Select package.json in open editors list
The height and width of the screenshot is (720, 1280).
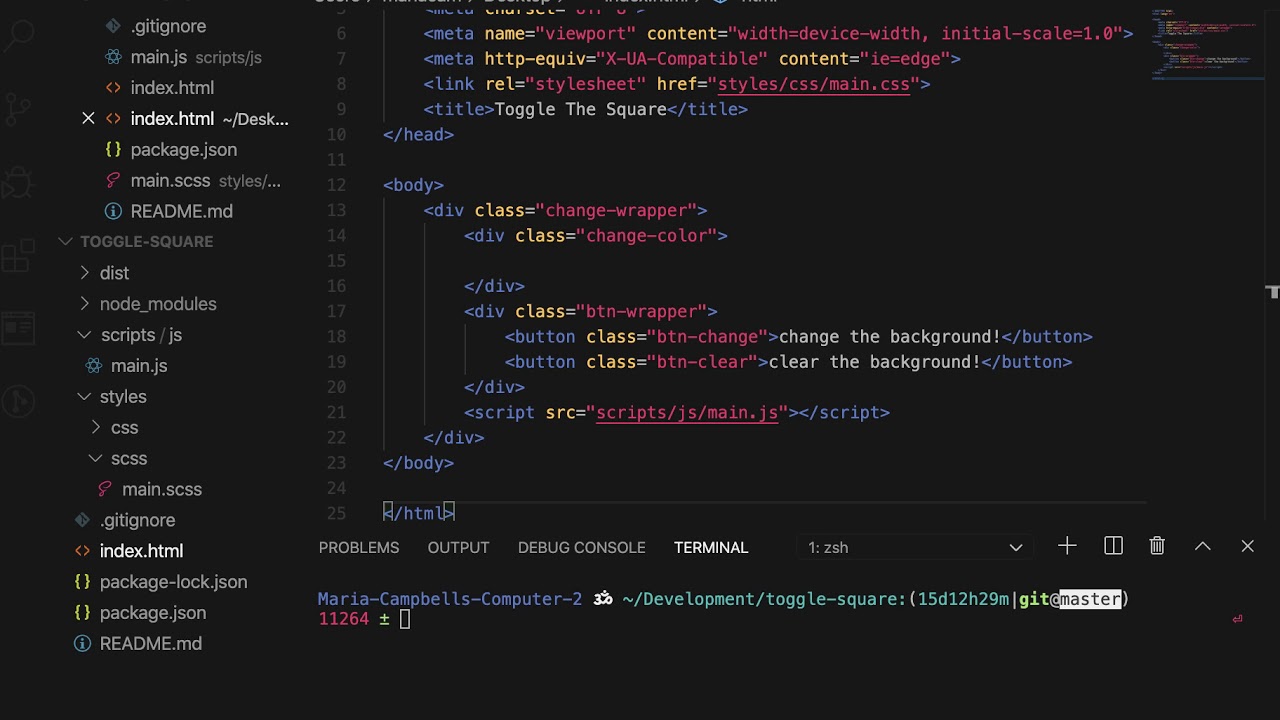(x=183, y=150)
